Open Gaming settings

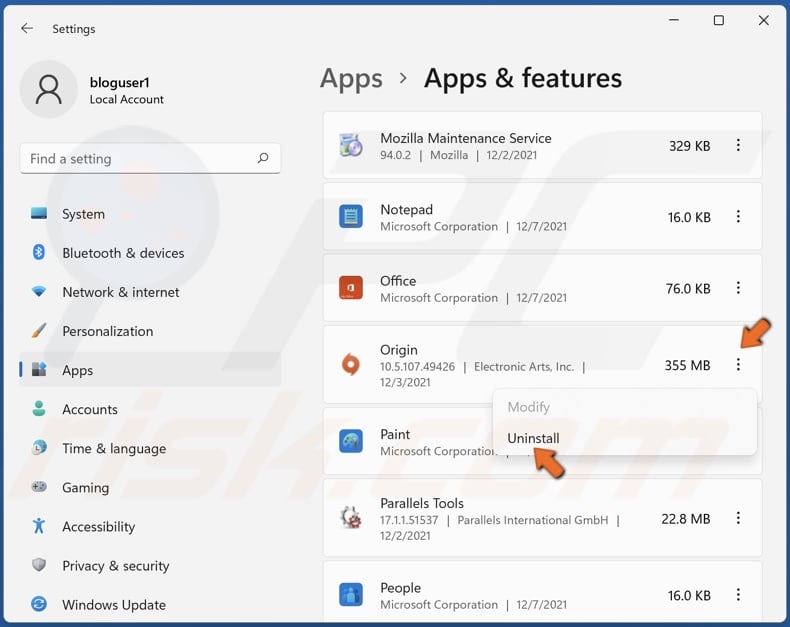point(150,487)
